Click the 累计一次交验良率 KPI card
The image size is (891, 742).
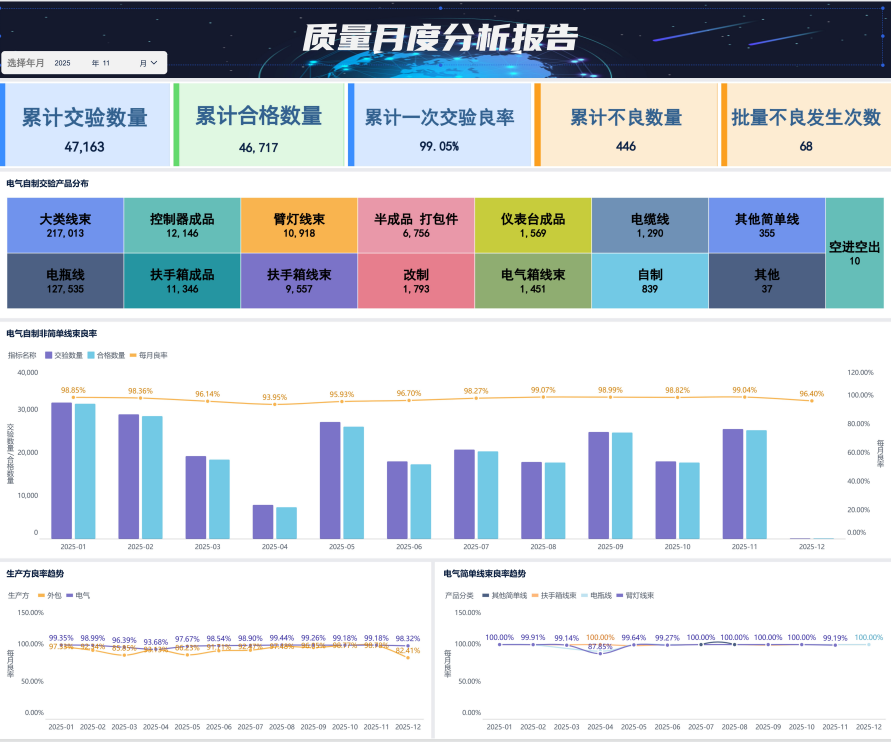[x=439, y=125]
